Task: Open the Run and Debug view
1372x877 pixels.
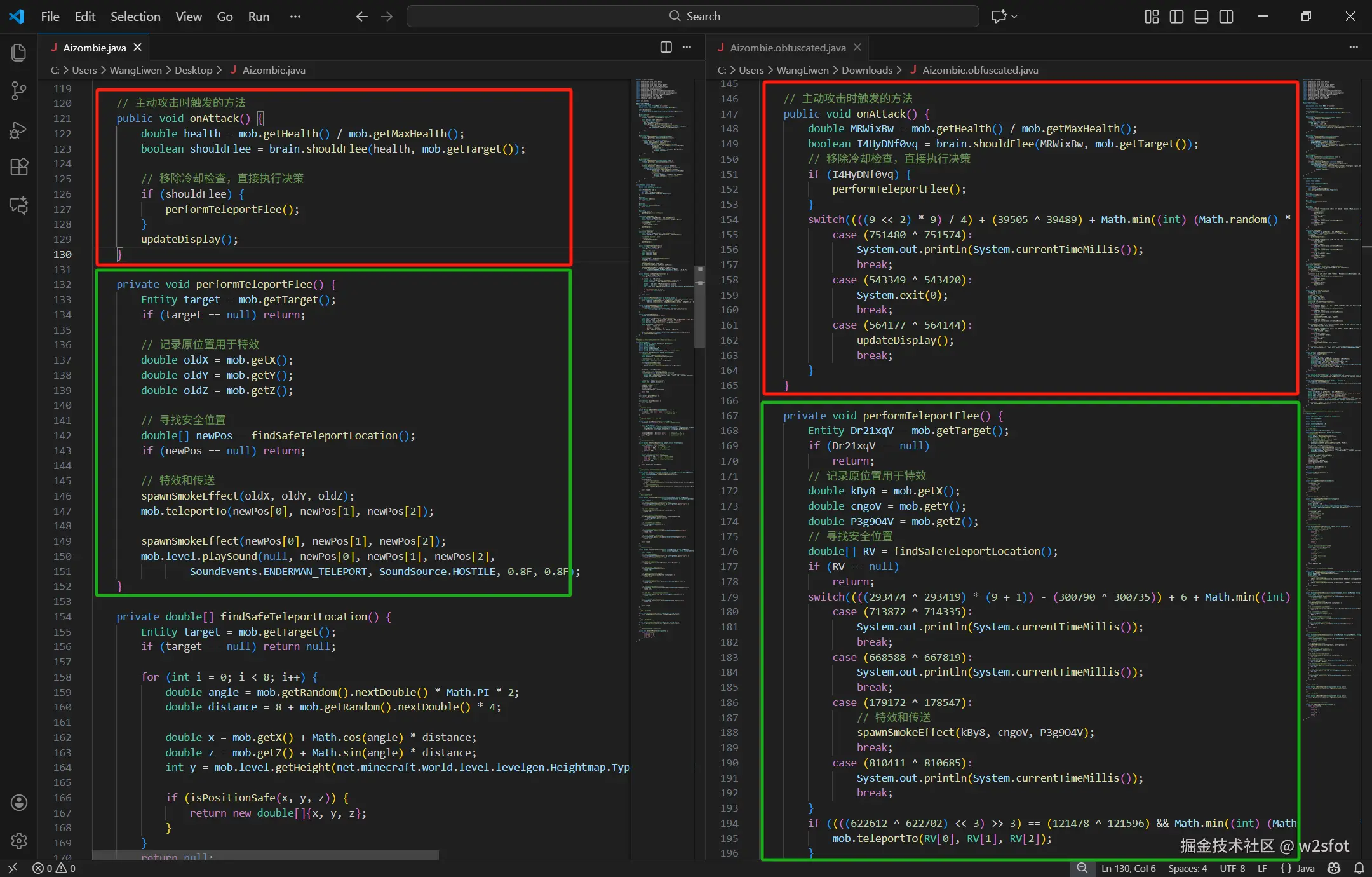Action: point(19,130)
